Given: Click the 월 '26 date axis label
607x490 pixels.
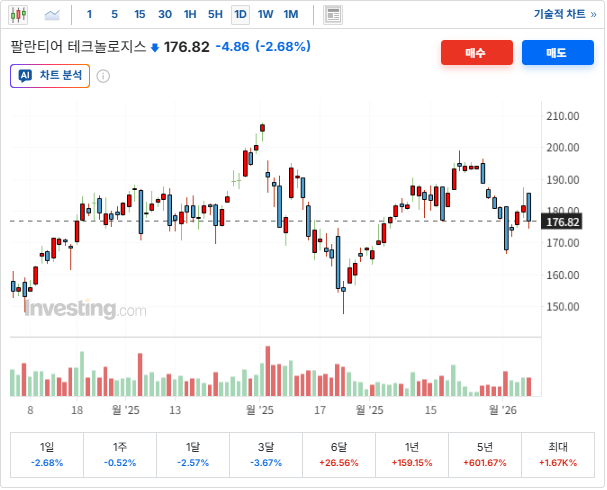Looking at the screenshot, I should click(502, 410).
